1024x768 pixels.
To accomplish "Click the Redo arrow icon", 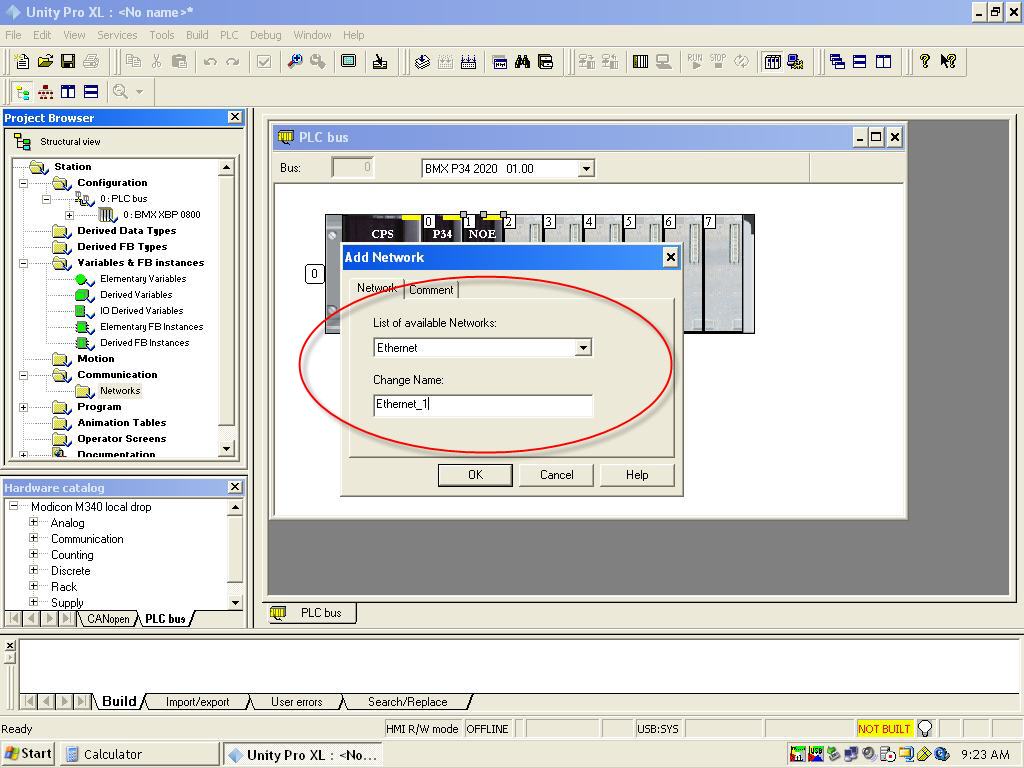I will click(232, 62).
